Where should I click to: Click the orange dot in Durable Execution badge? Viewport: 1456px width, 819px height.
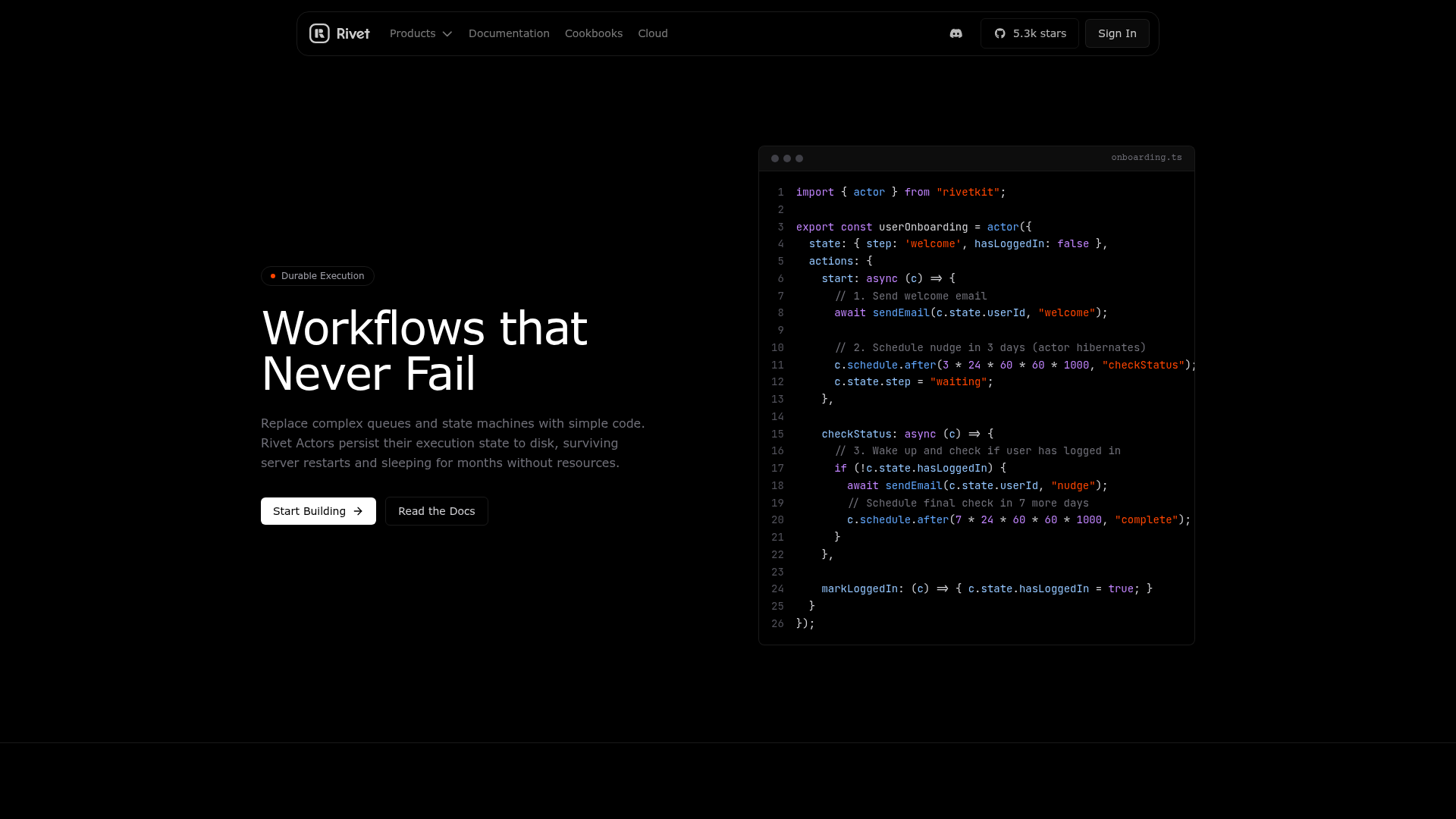pos(273,276)
